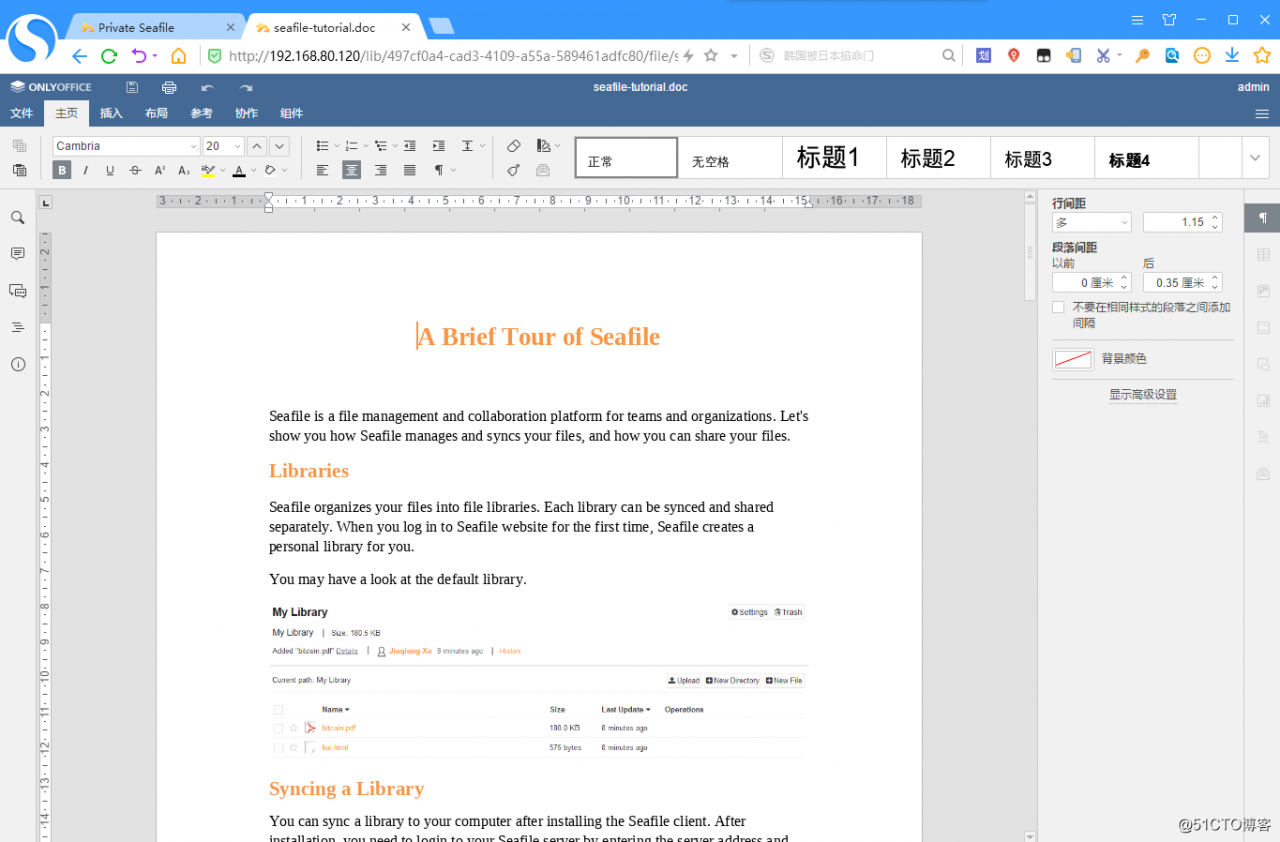Toggle Underline on the selected text
Screen dimensions: 1280x842
point(111,170)
